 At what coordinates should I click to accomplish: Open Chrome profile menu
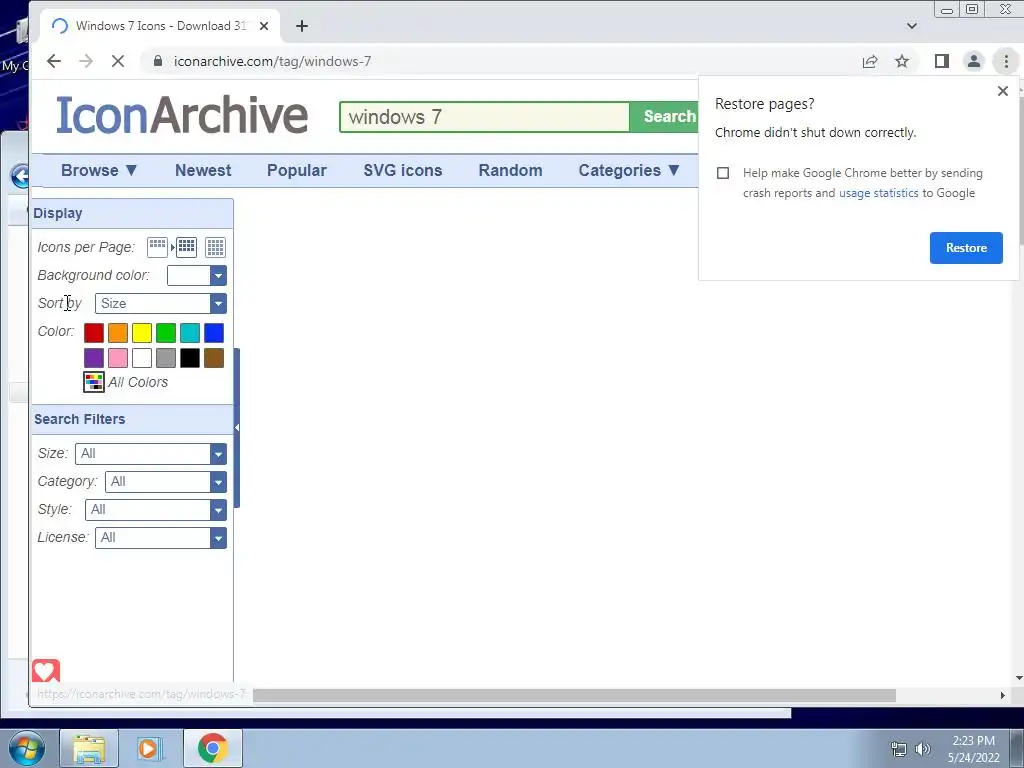973,61
